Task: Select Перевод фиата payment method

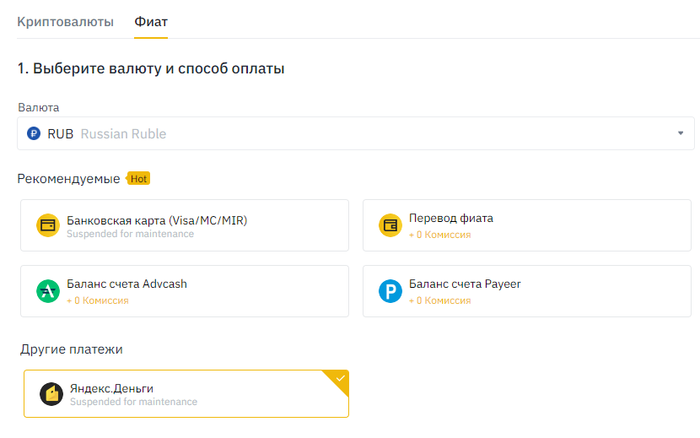Action: (526, 225)
